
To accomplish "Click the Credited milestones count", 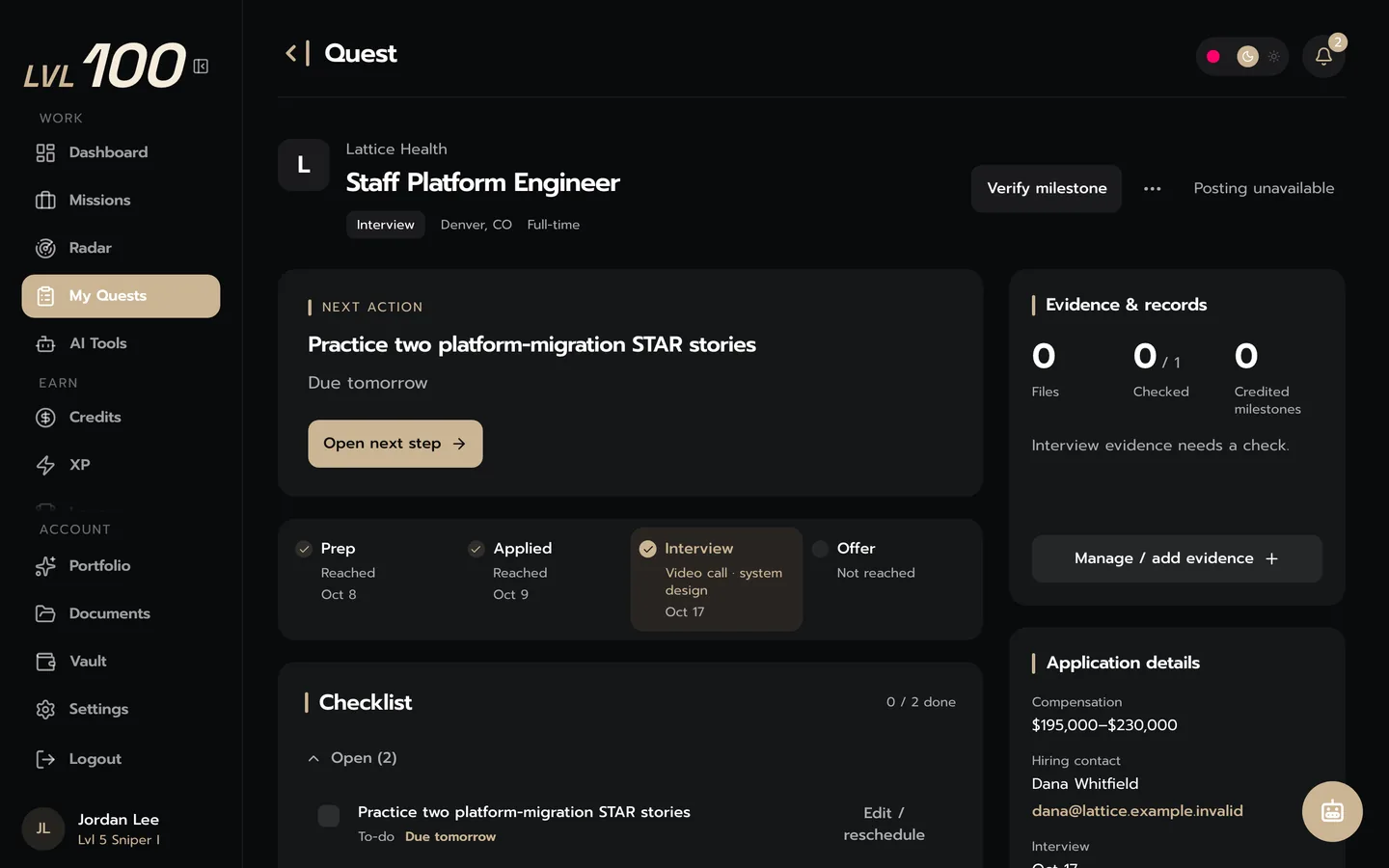I will point(1267,378).
